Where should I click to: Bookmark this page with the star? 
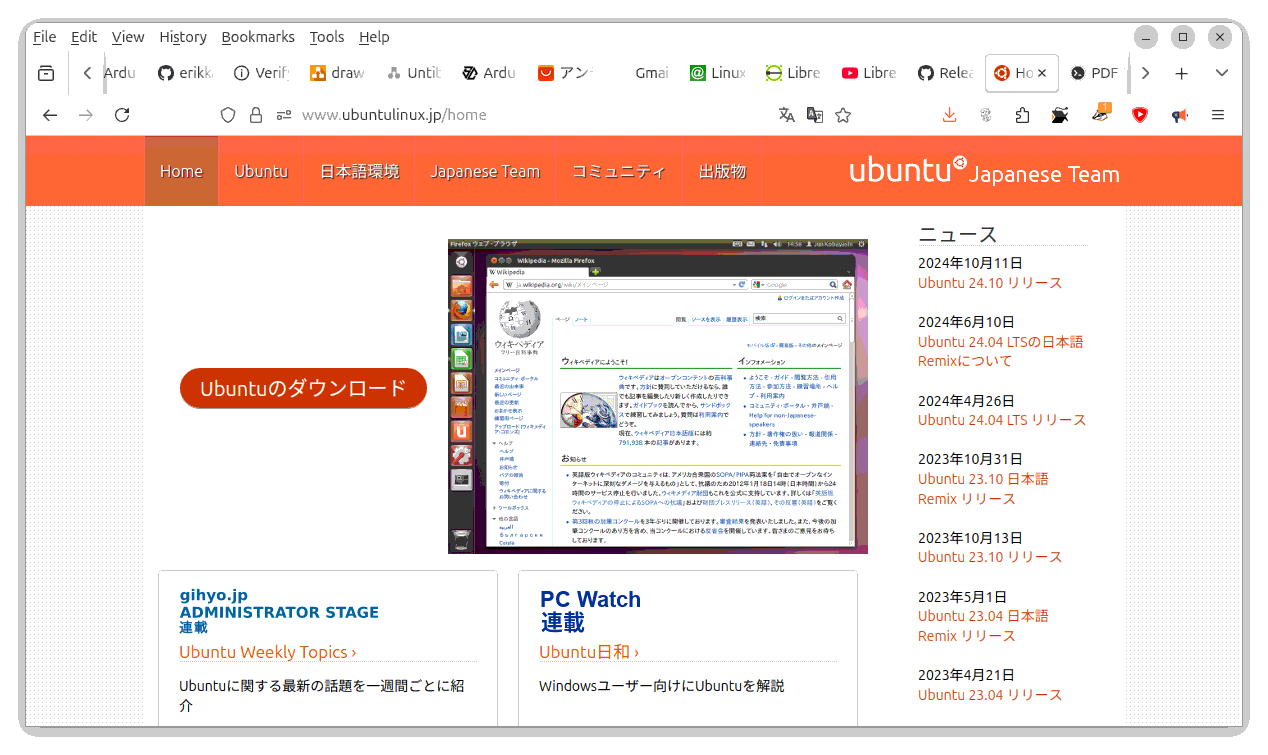tap(843, 115)
